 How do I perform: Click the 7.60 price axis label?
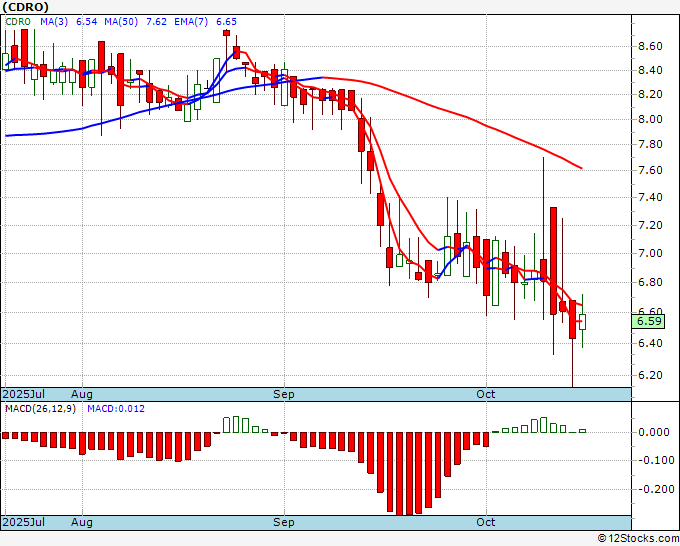point(650,170)
